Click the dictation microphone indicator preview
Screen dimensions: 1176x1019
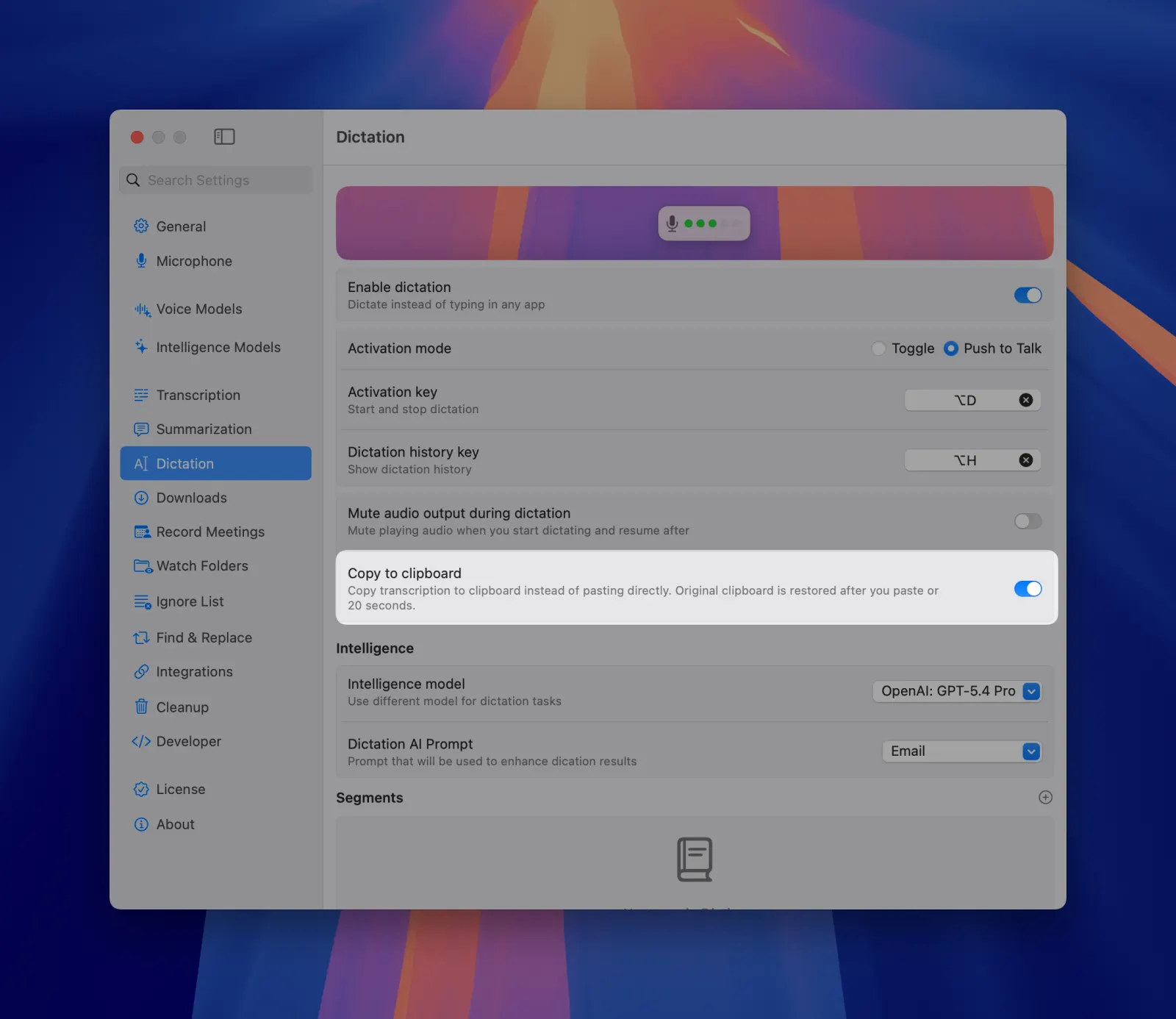(x=703, y=224)
